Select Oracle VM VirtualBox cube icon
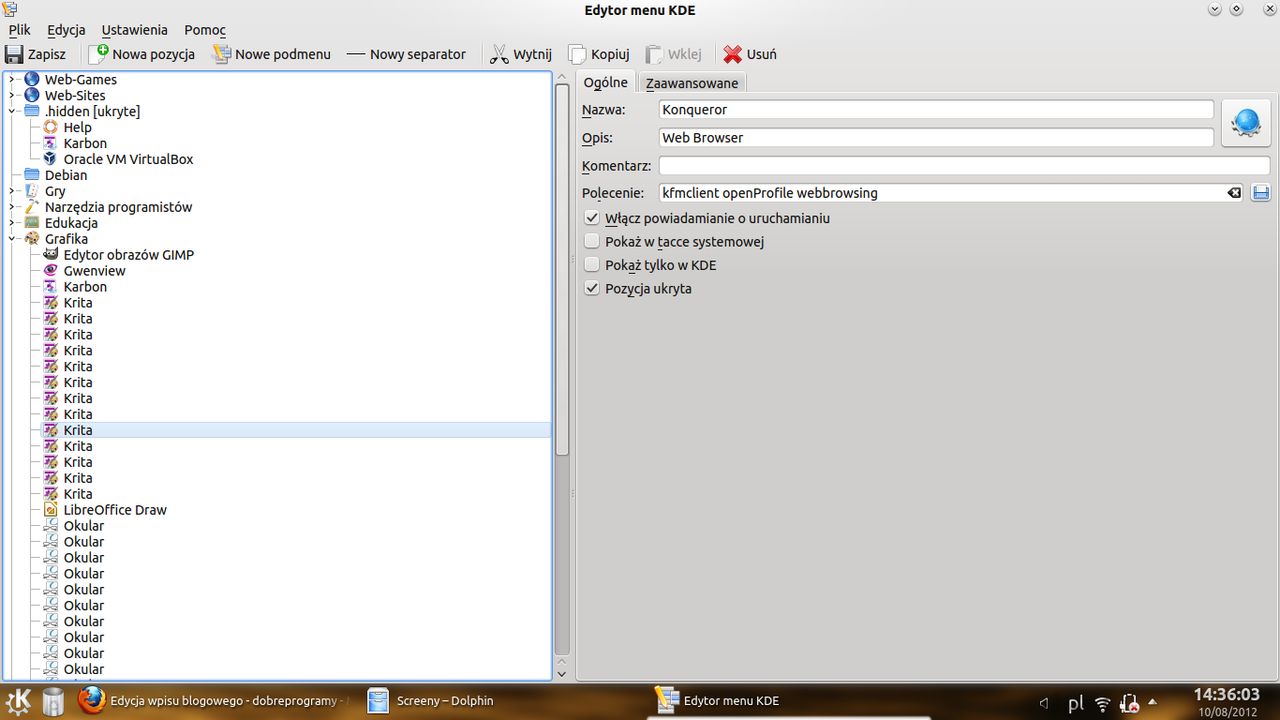Screen dimensions: 1280x720 coord(51,159)
